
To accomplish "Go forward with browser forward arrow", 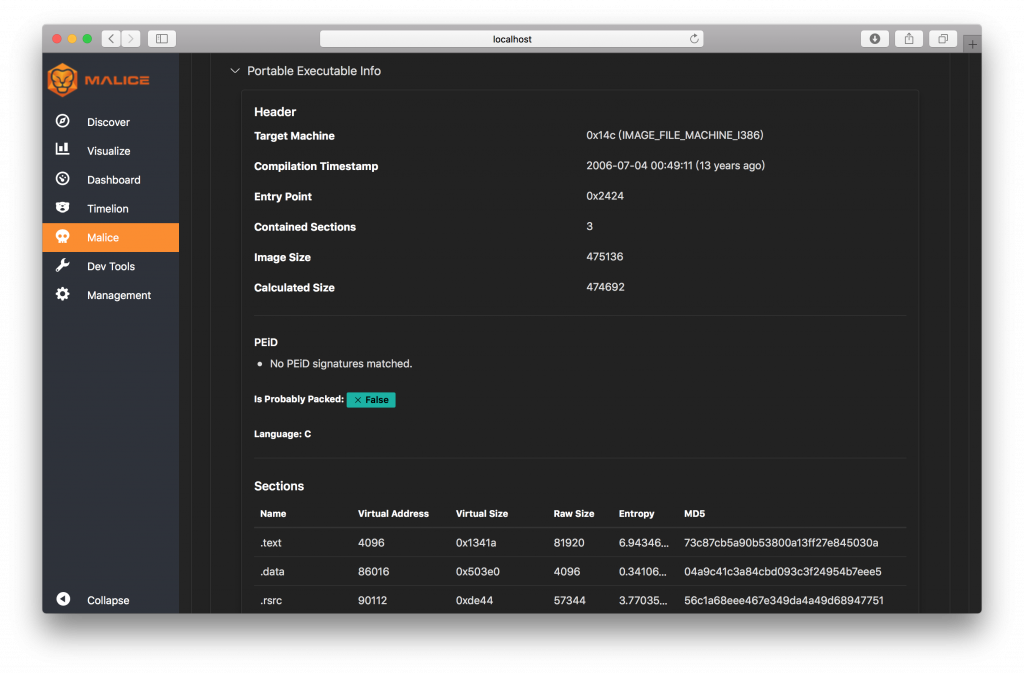I will click(x=131, y=39).
